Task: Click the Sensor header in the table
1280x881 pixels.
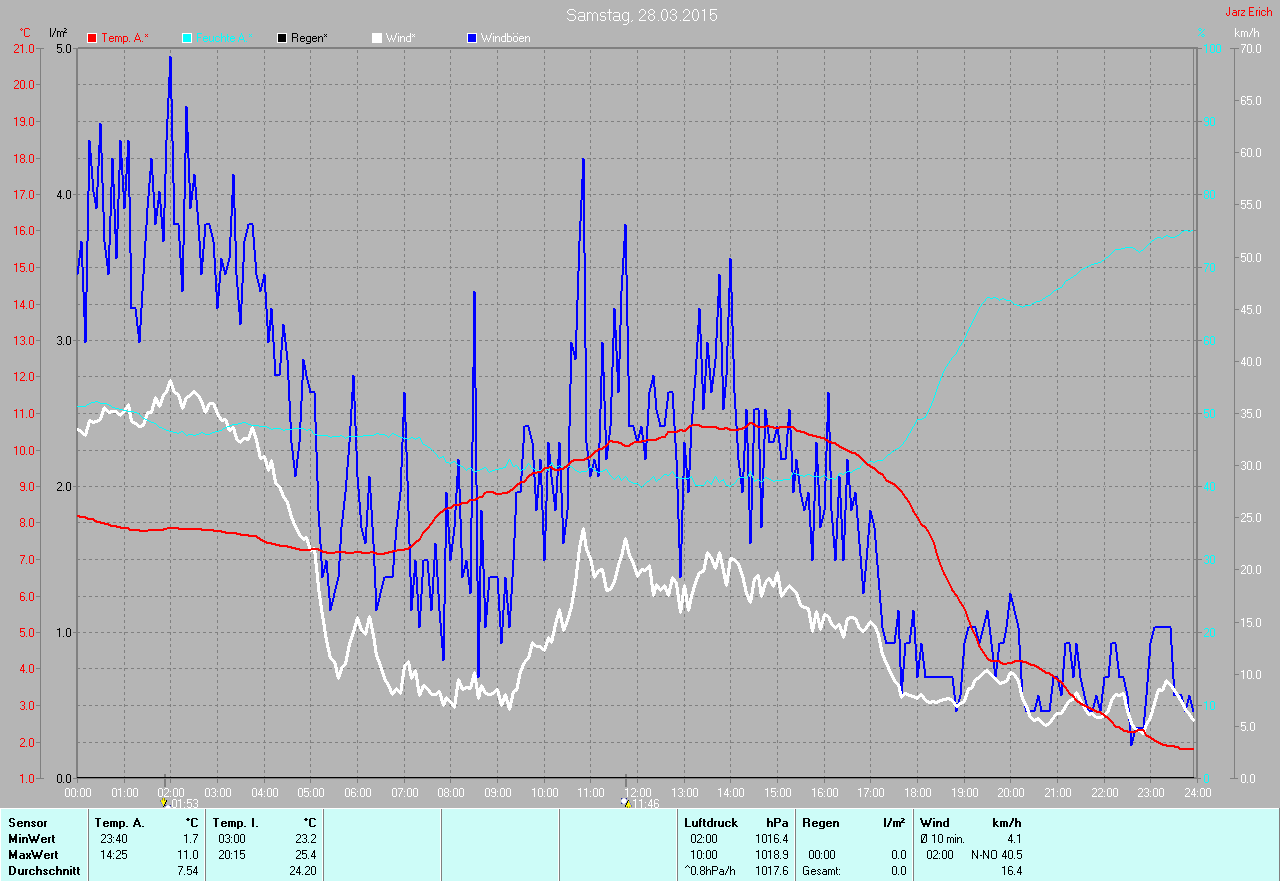Action: pyautogui.click(x=27, y=822)
